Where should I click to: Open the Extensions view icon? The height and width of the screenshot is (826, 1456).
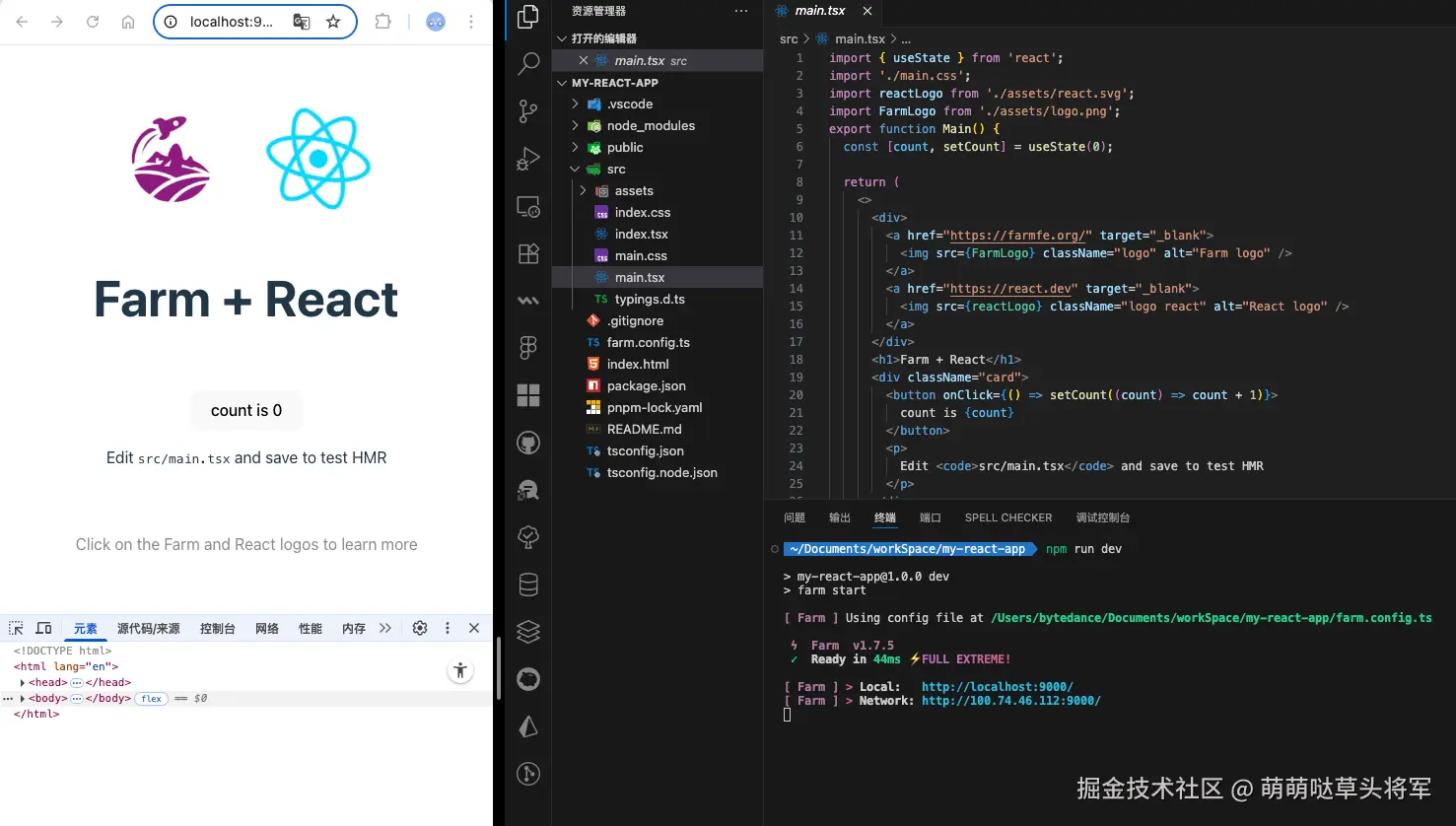tap(528, 253)
